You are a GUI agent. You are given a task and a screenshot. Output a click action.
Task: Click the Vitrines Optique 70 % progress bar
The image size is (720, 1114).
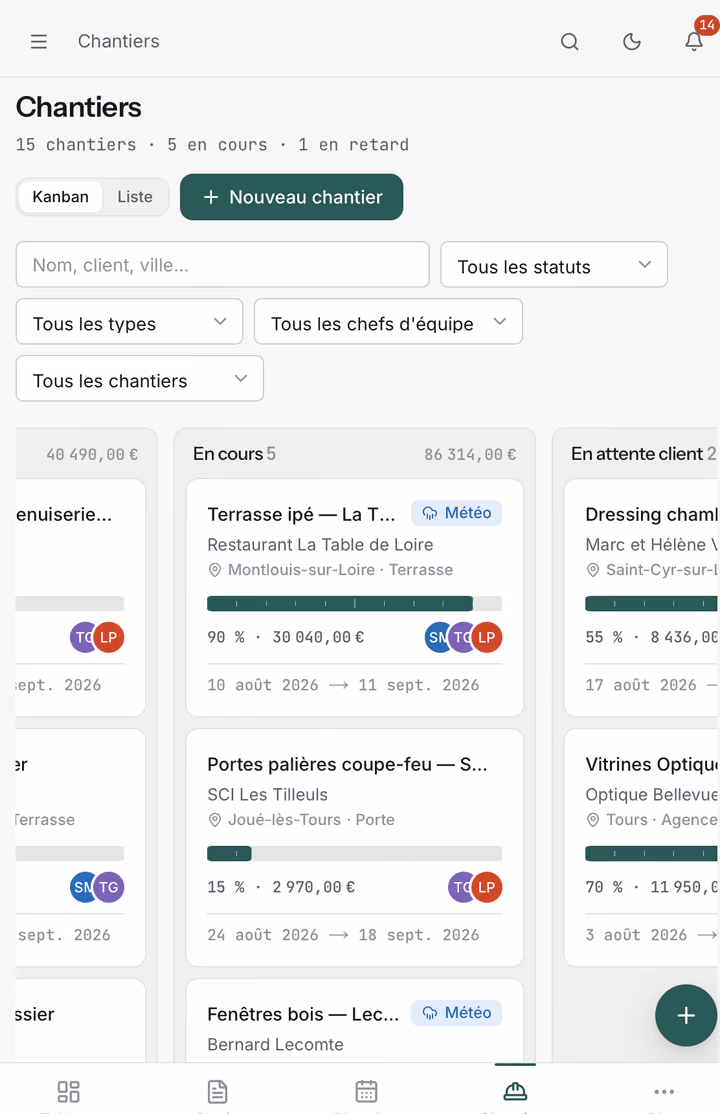tap(651, 853)
